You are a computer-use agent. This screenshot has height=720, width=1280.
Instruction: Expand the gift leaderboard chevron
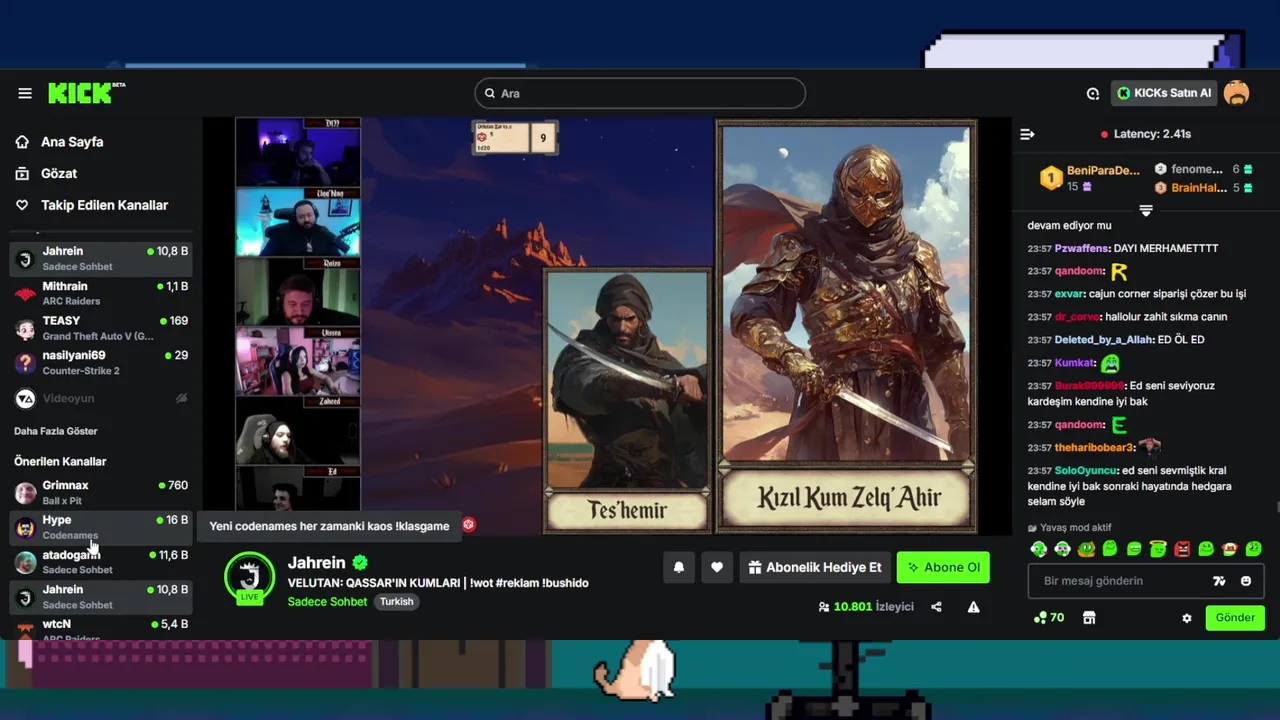(1146, 210)
